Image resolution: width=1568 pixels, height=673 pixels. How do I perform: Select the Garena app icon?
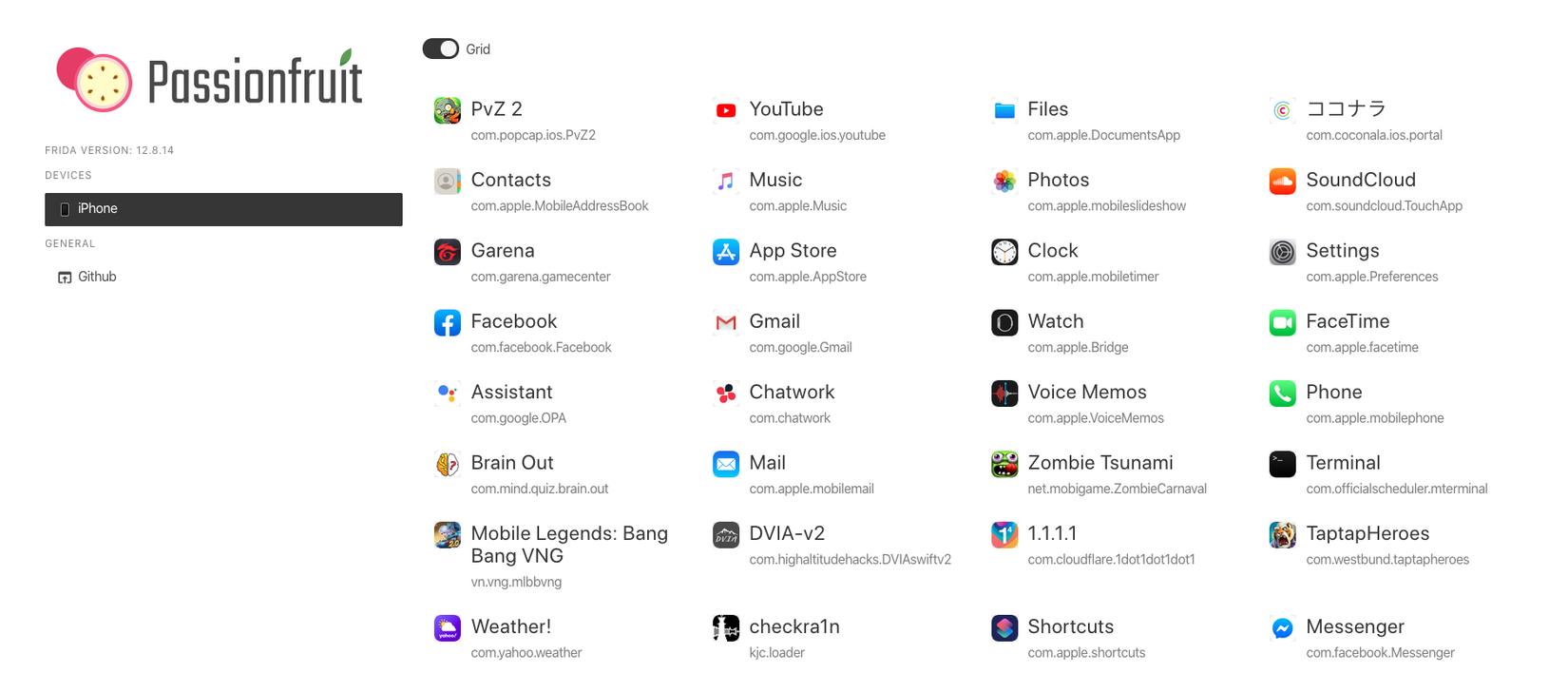448,252
